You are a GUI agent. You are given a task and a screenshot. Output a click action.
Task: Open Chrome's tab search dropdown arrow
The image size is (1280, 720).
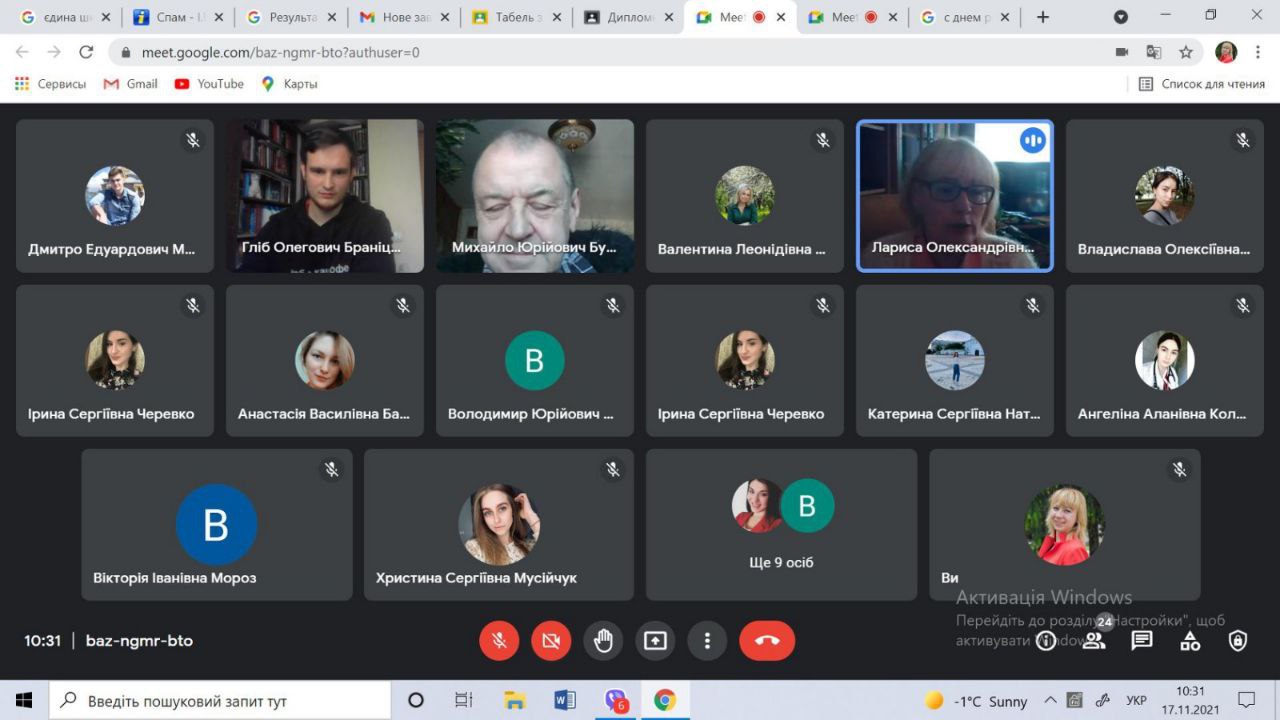coord(1121,17)
